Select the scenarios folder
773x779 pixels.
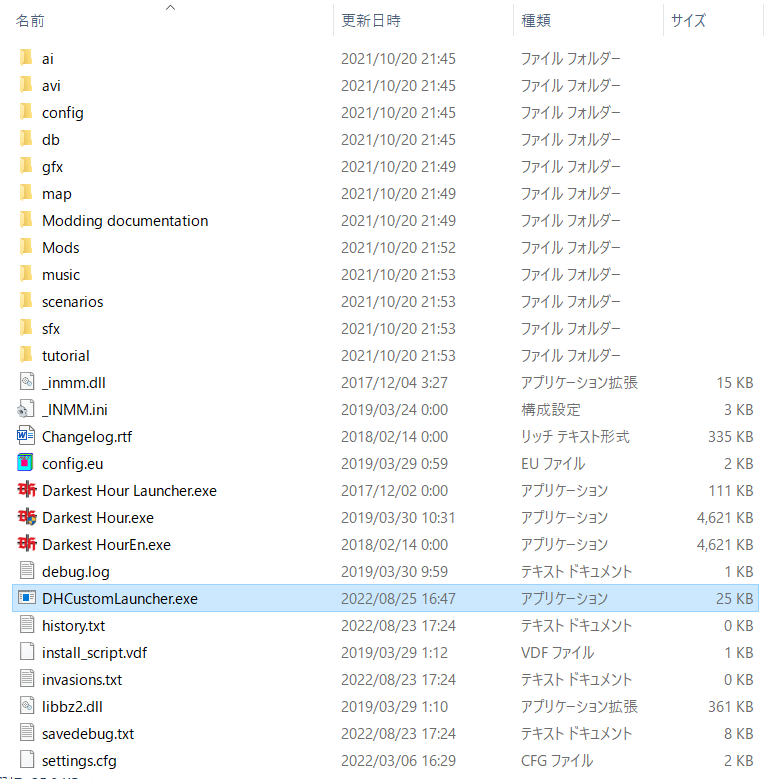click(72, 301)
